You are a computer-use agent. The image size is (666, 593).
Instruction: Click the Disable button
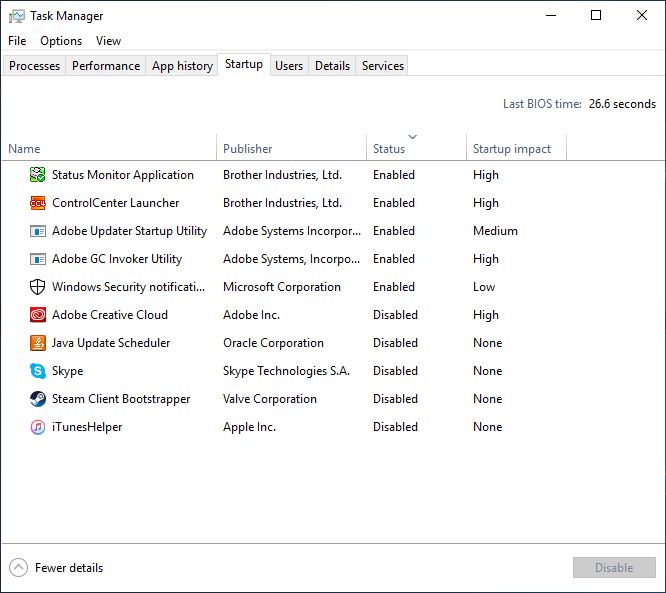[x=614, y=568]
